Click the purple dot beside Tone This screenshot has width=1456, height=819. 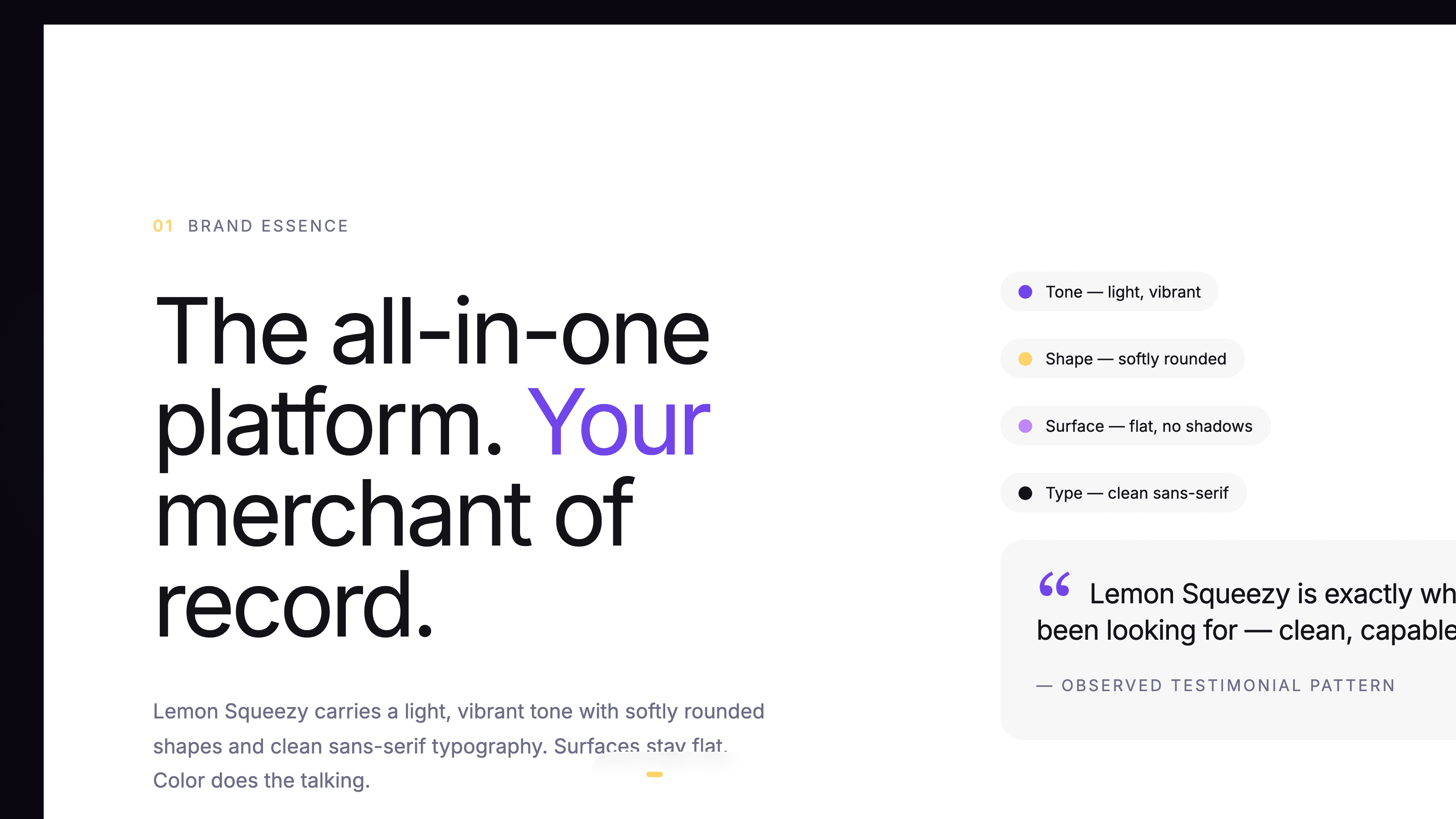[1025, 292]
